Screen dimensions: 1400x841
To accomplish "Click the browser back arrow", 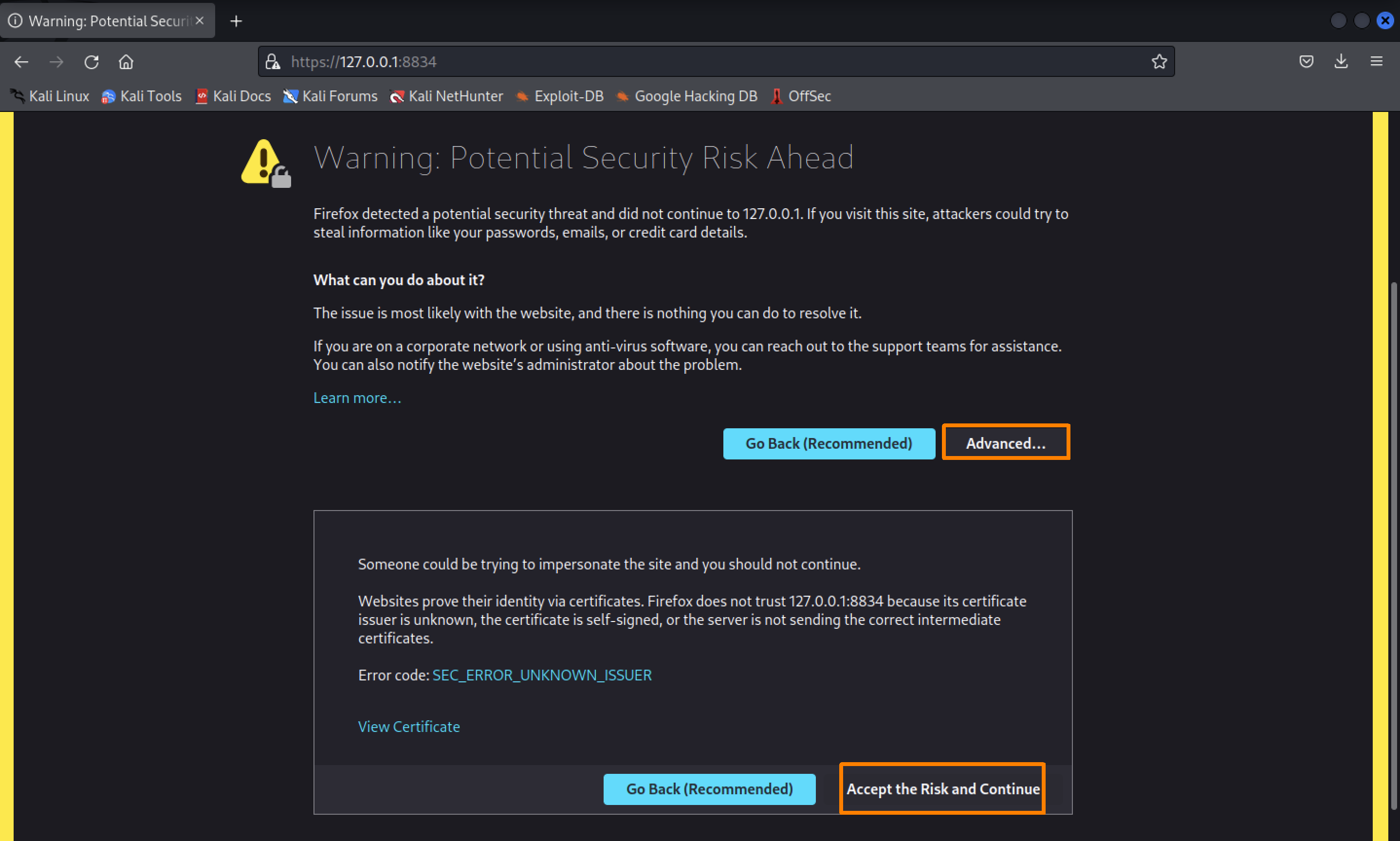I will click(21, 62).
